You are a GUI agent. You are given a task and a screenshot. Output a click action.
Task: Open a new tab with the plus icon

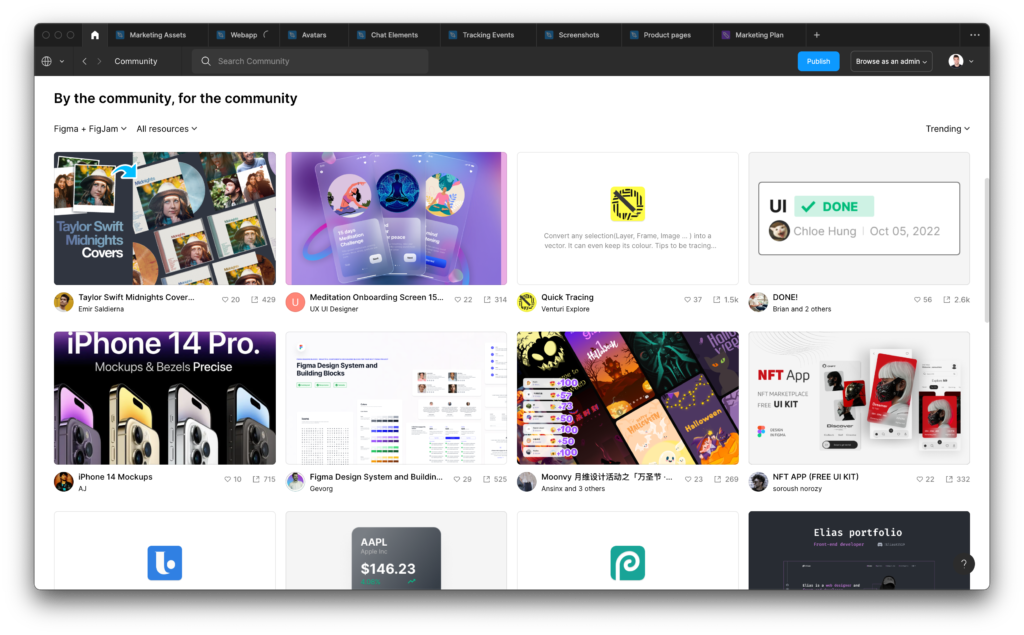click(x=816, y=35)
